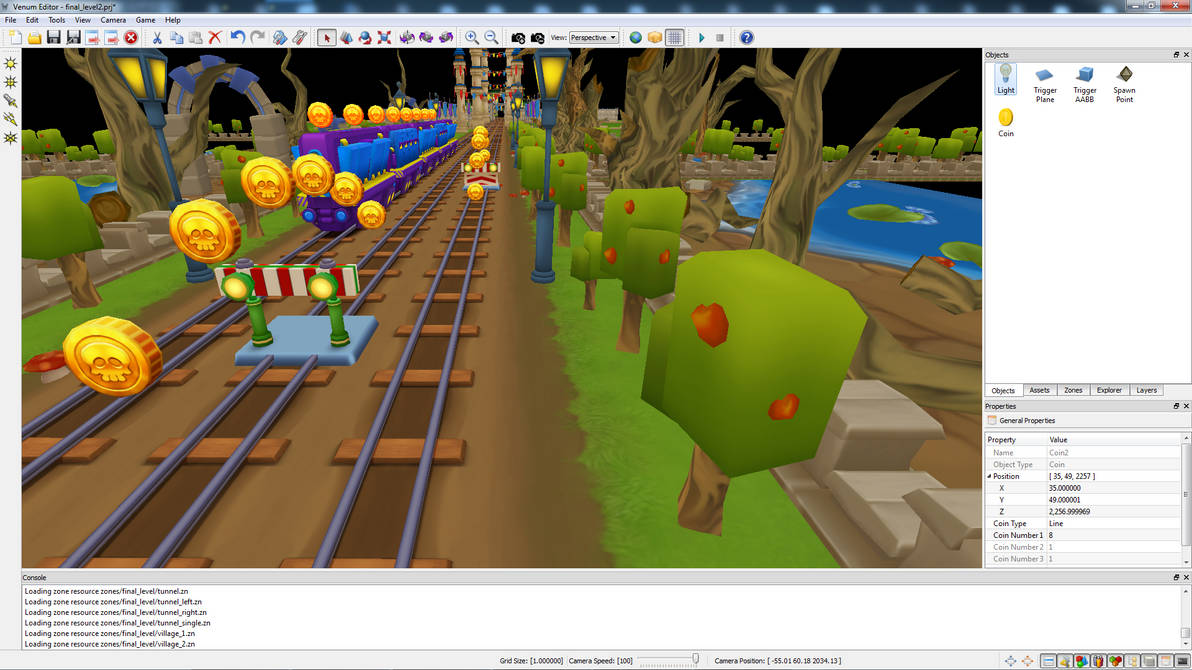The image size is (1192, 670).
Task: Open the View menu
Action: (83, 20)
